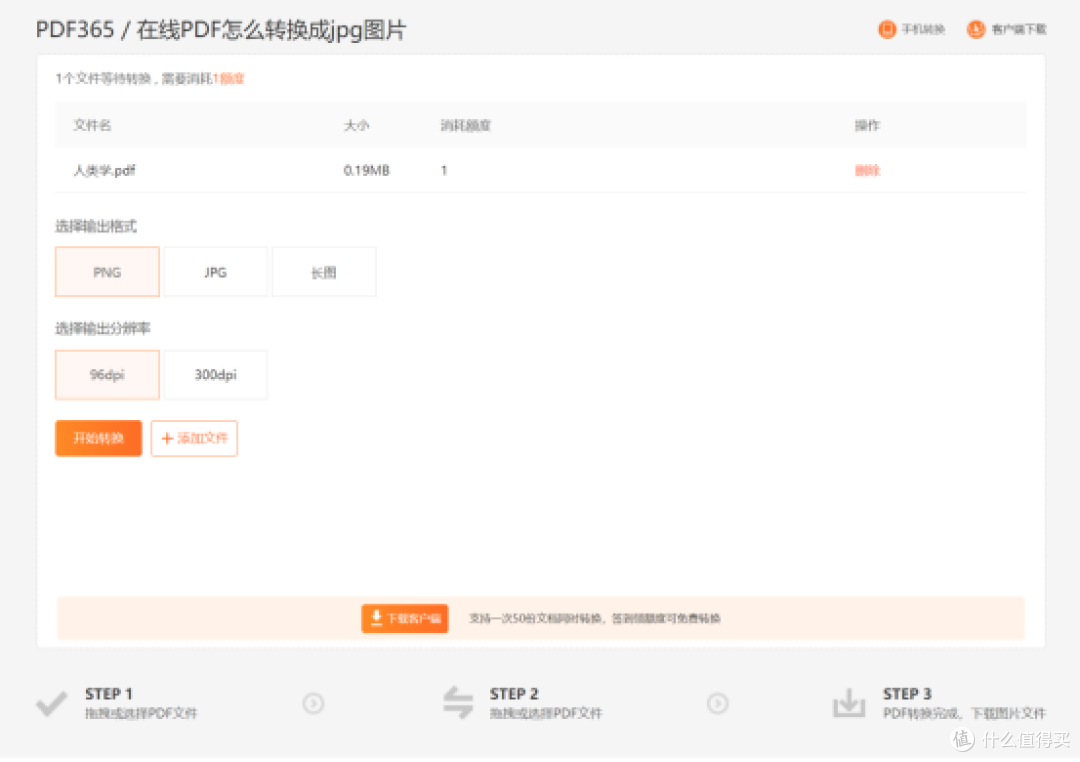Click the mobile conversion icon (手机转换)

[x=886, y=29]
